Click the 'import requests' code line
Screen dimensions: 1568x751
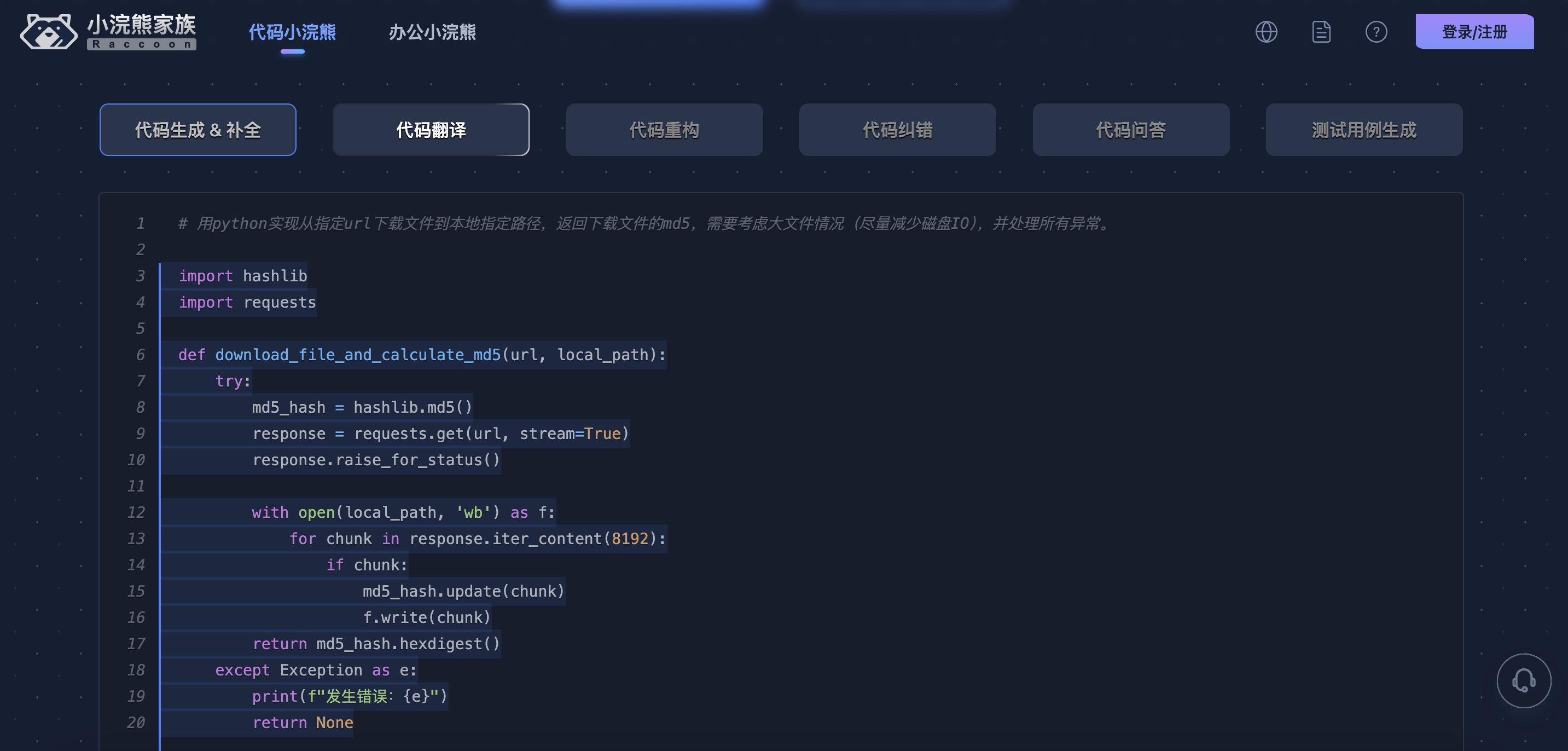point(247,302)
